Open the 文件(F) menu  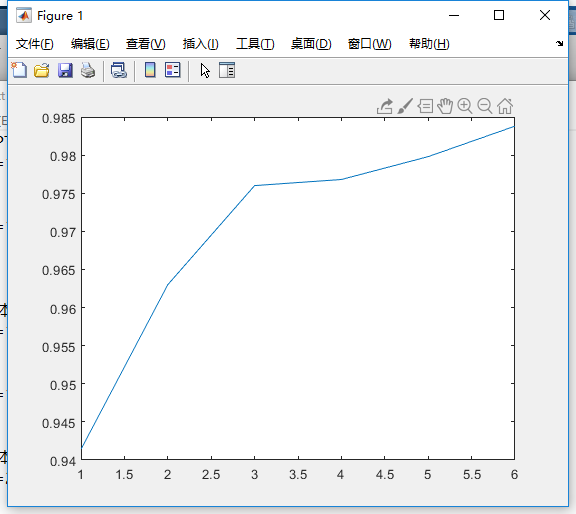[35, 44]
